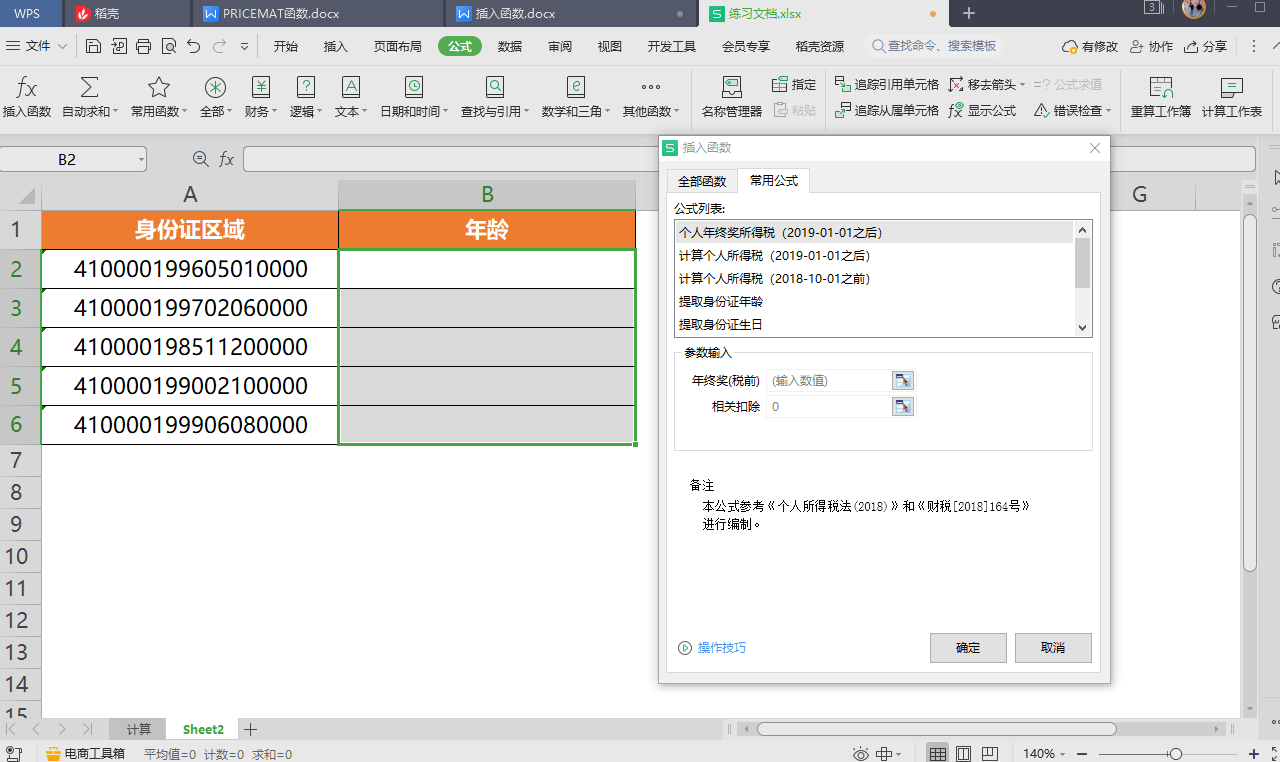Toggle Show Formulas (显示公式)
The image size is (1280, 762).
pos(982,111)
